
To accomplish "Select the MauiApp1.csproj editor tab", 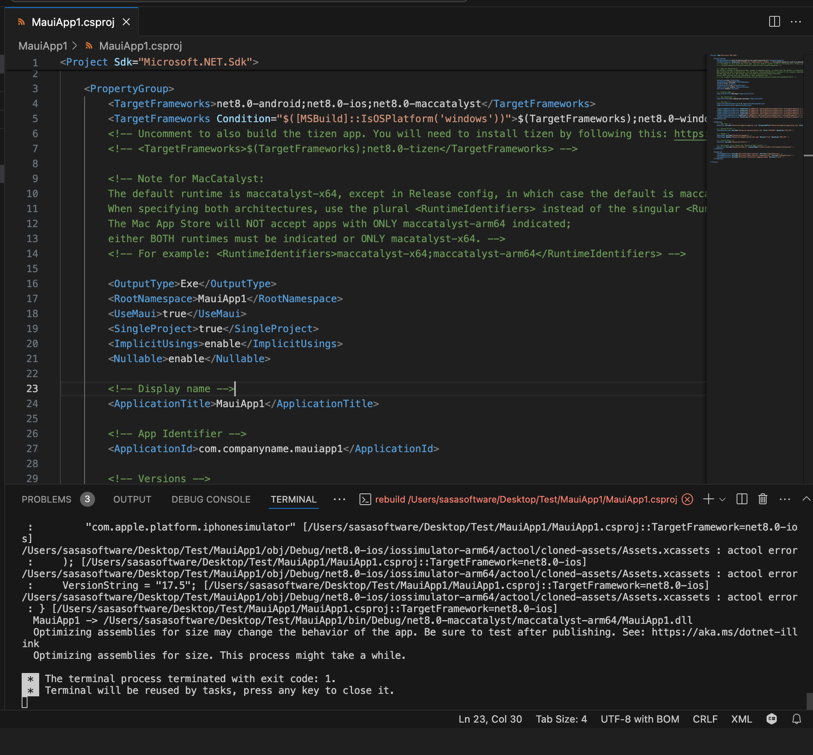I will coord(72,22).
